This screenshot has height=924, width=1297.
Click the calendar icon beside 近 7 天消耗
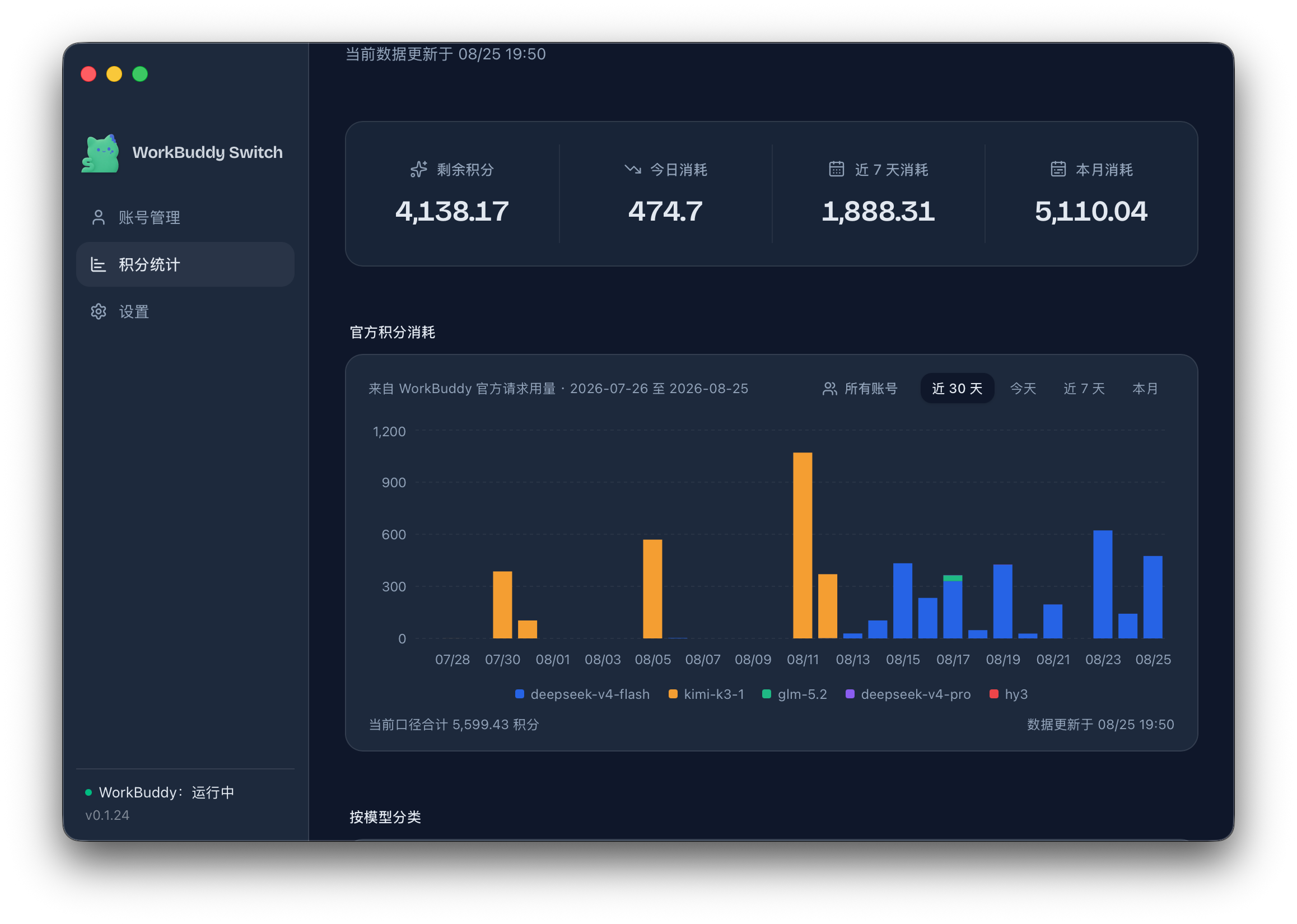(x=837, y=170)
